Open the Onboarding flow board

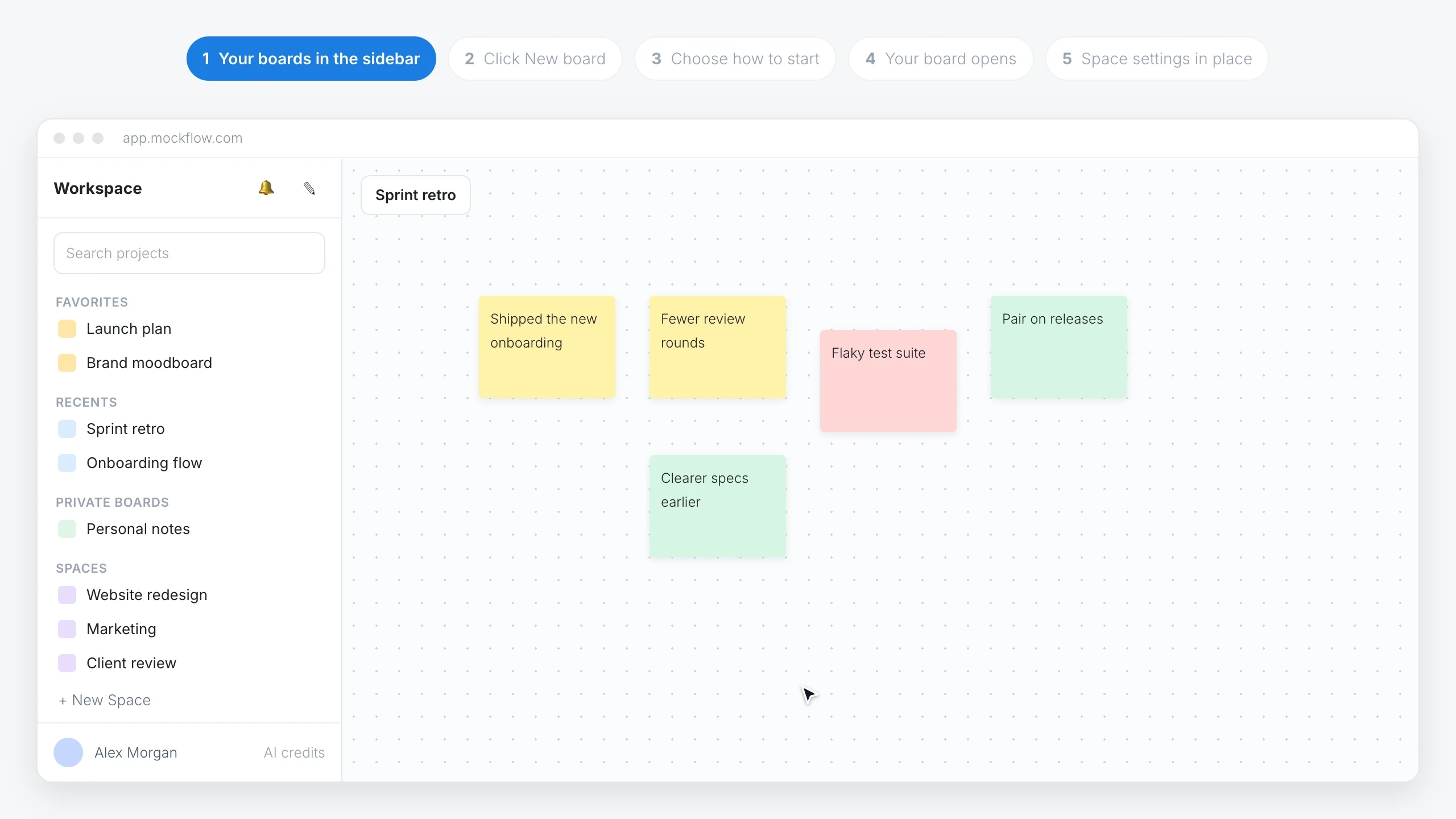144,463
